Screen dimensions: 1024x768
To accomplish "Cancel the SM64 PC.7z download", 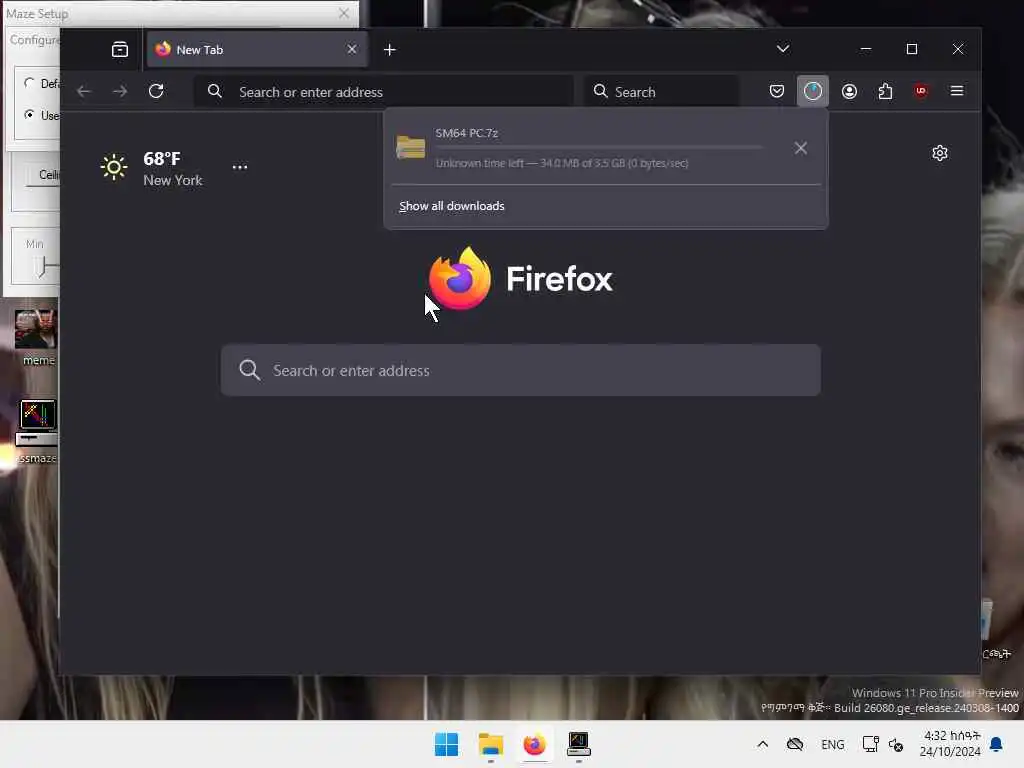I will 801,148.
